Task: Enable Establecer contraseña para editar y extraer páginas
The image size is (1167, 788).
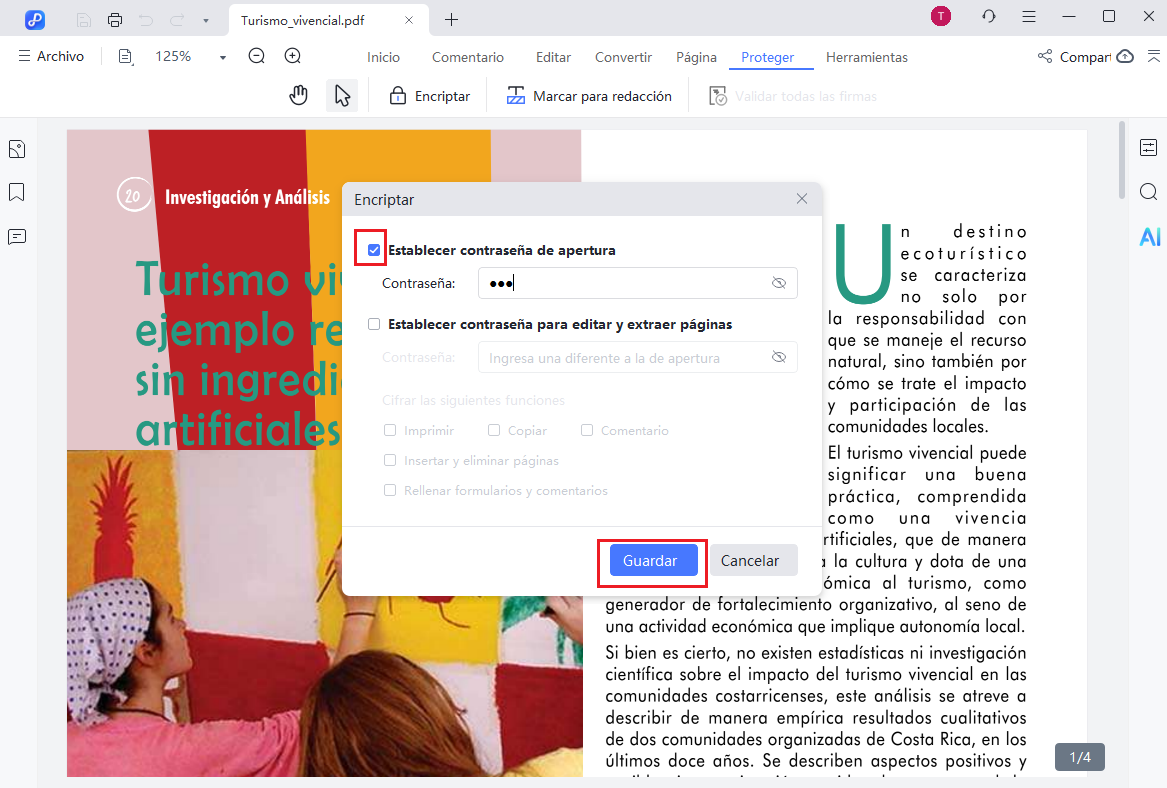Action: tap(374, 323)
